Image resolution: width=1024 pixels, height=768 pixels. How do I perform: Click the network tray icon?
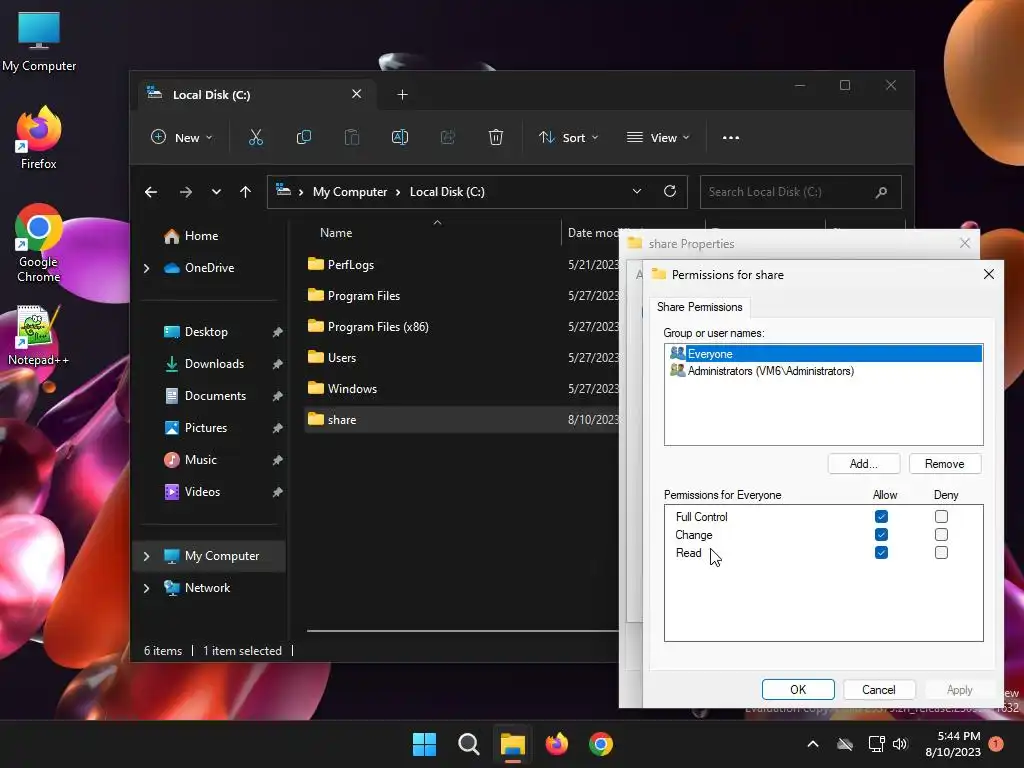tap(876, 744)
